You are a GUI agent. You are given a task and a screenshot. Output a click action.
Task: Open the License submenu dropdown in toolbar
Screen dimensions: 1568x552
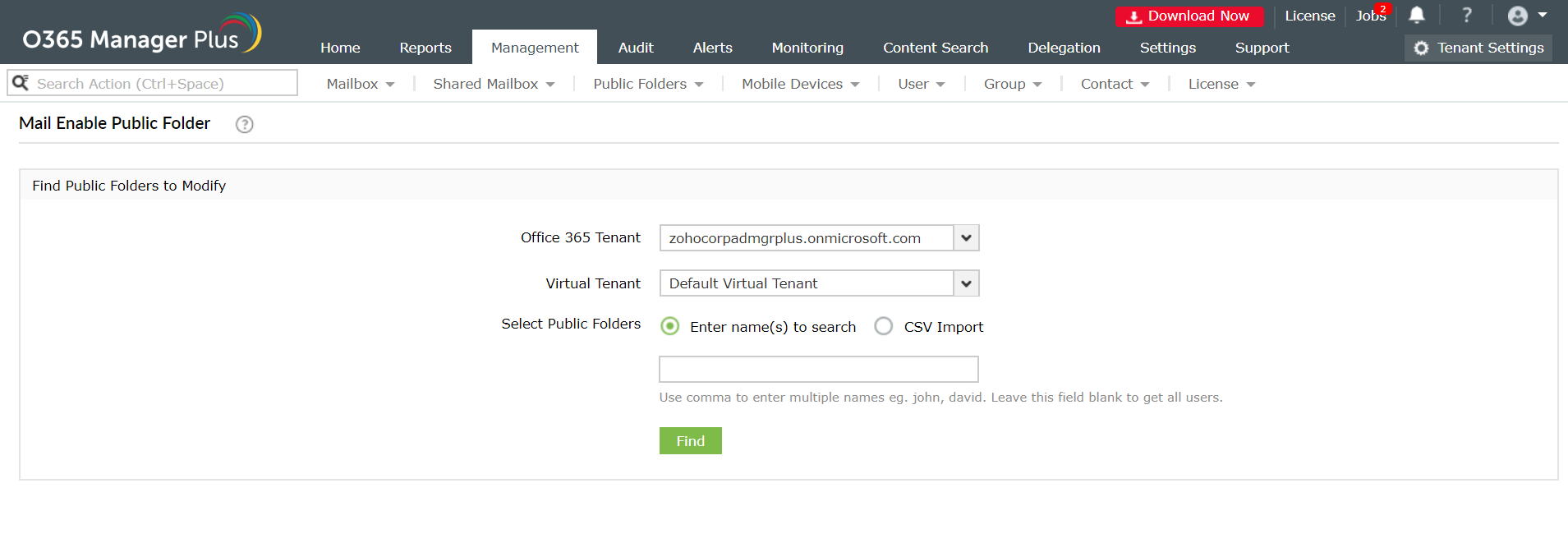coord(1221,84)
